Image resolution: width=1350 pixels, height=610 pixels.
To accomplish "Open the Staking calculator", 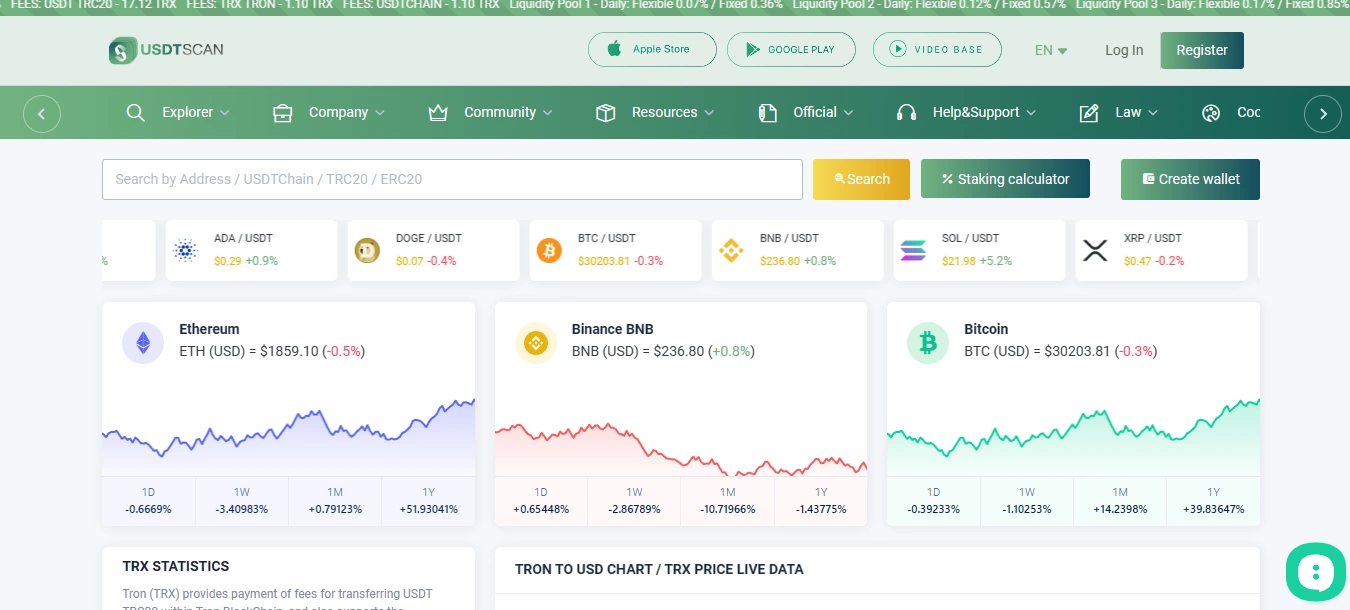I will tap(1005, 179).
